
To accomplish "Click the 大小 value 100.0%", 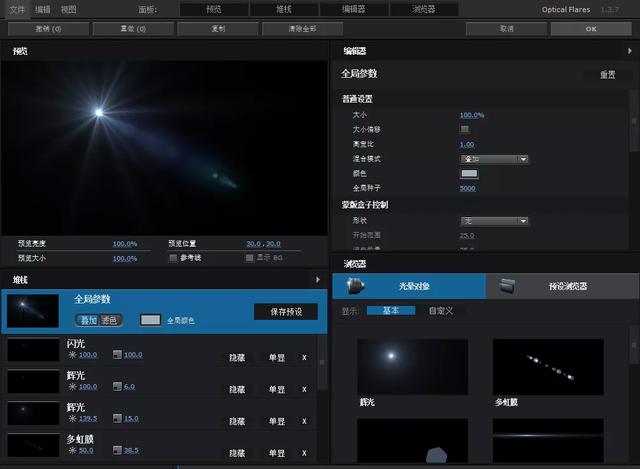I will click(472, 115).
